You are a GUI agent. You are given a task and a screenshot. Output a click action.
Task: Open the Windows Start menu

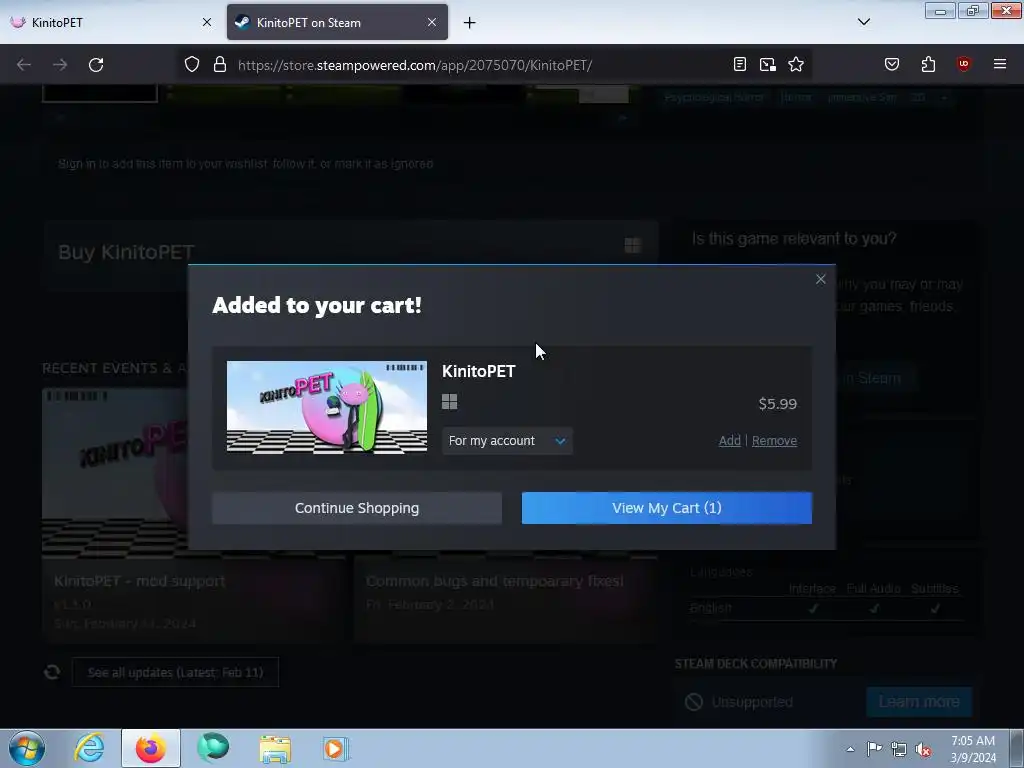point(27,748)
